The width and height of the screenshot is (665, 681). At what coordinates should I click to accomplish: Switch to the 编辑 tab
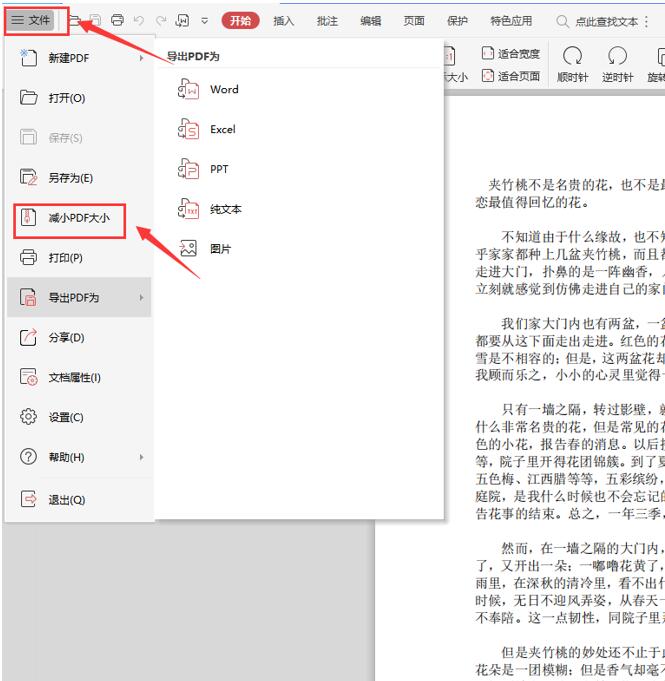(371, 20)
